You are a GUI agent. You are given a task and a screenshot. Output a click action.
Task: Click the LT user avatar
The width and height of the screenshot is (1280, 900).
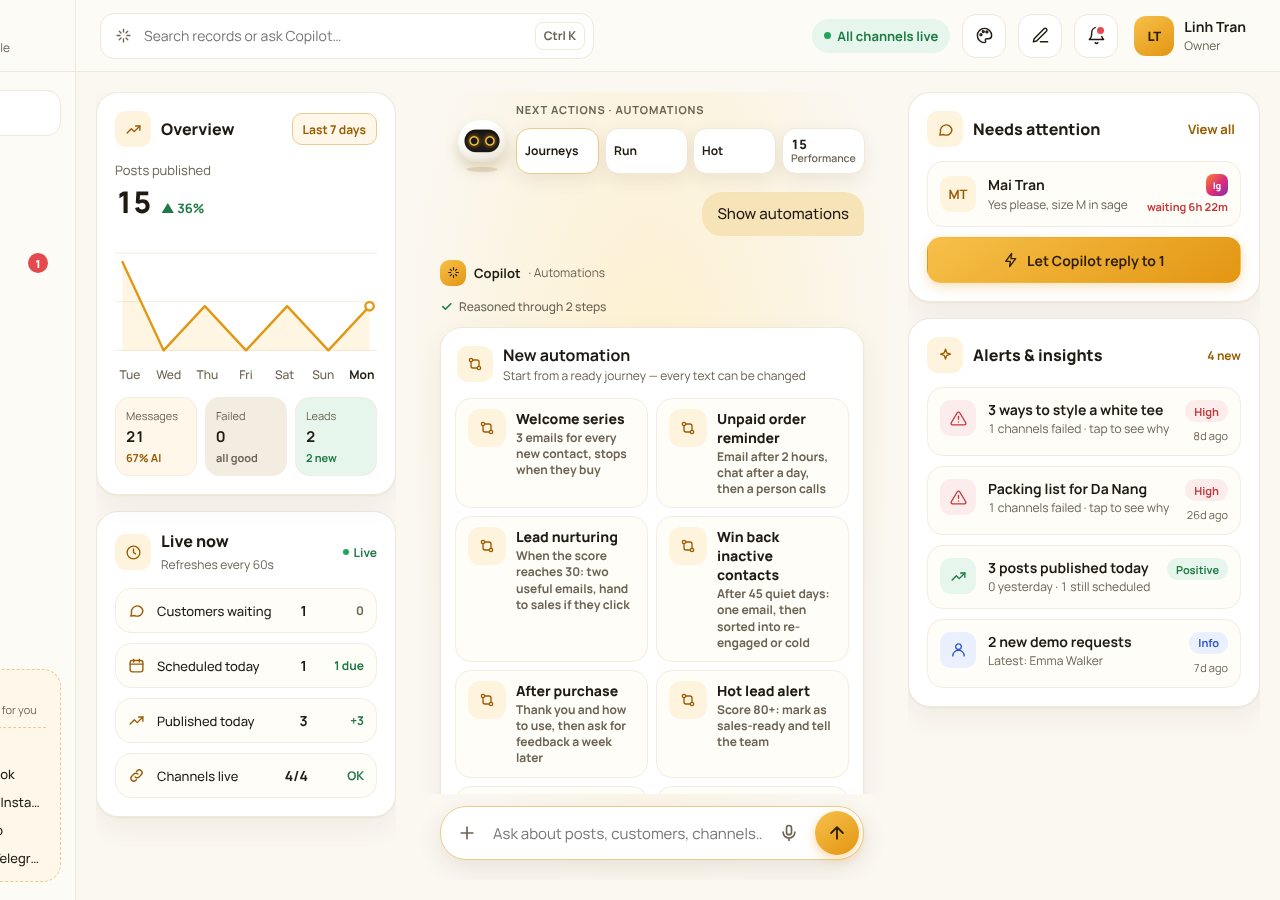(1154, 36)
